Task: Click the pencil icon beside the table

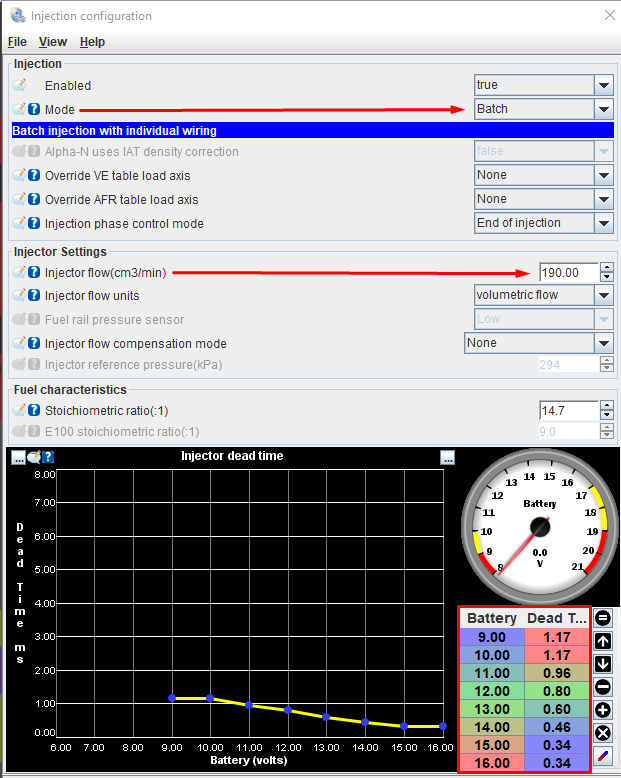Action: click(603, 756)
